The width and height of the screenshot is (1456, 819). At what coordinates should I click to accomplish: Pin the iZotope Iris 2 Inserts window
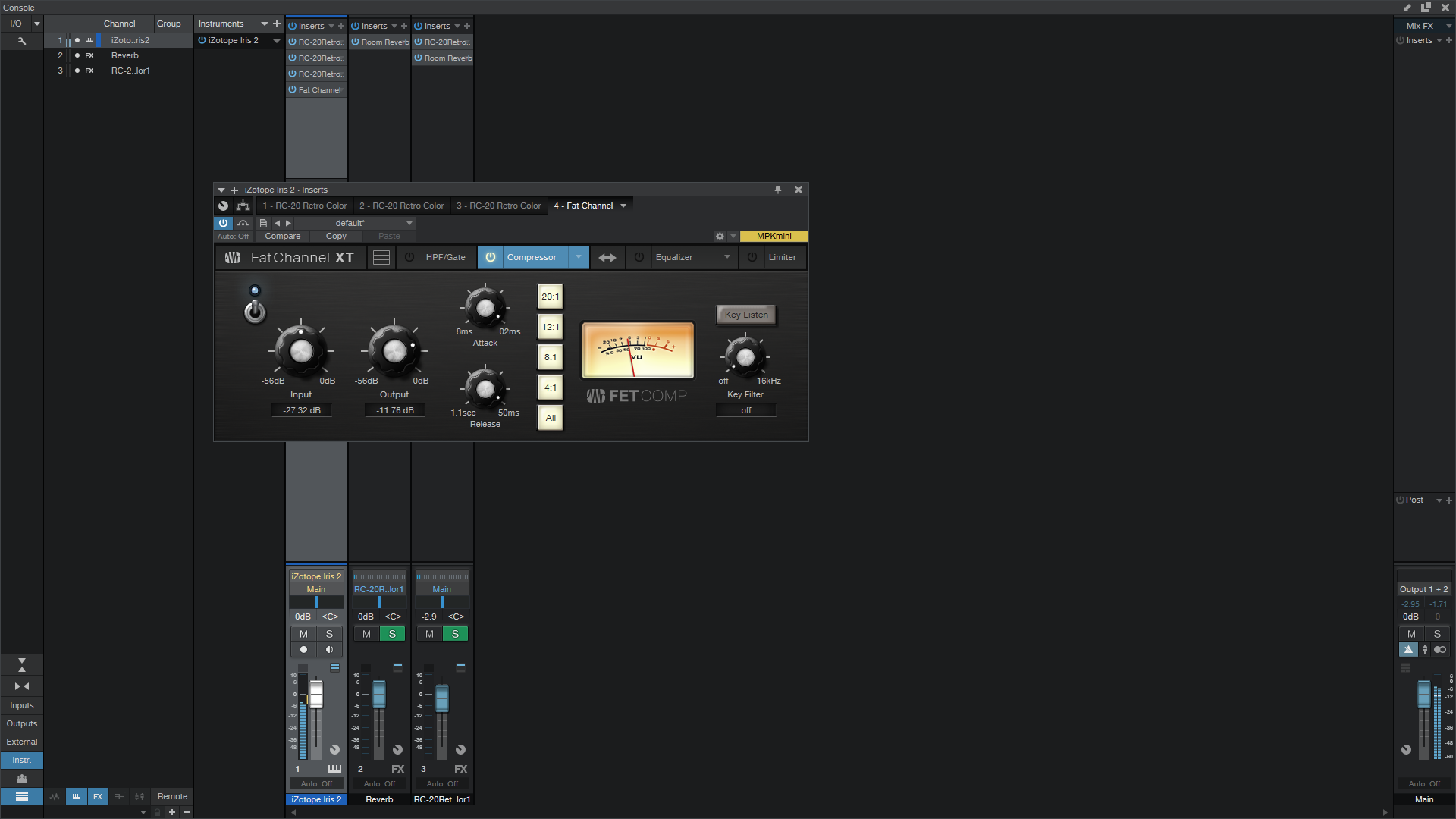[778, 190]
